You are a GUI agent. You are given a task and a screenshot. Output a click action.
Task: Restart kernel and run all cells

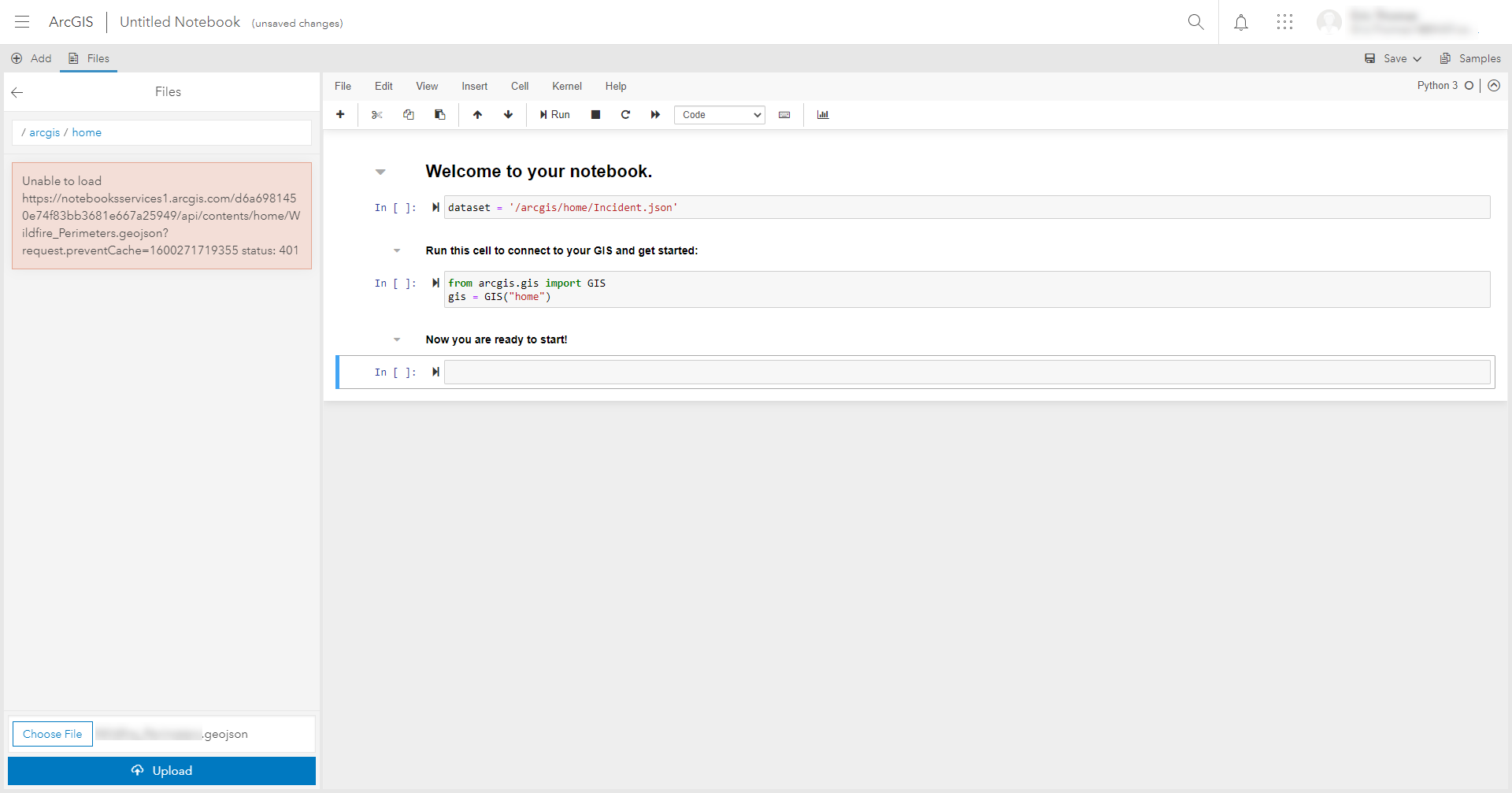tap(655, 115)
